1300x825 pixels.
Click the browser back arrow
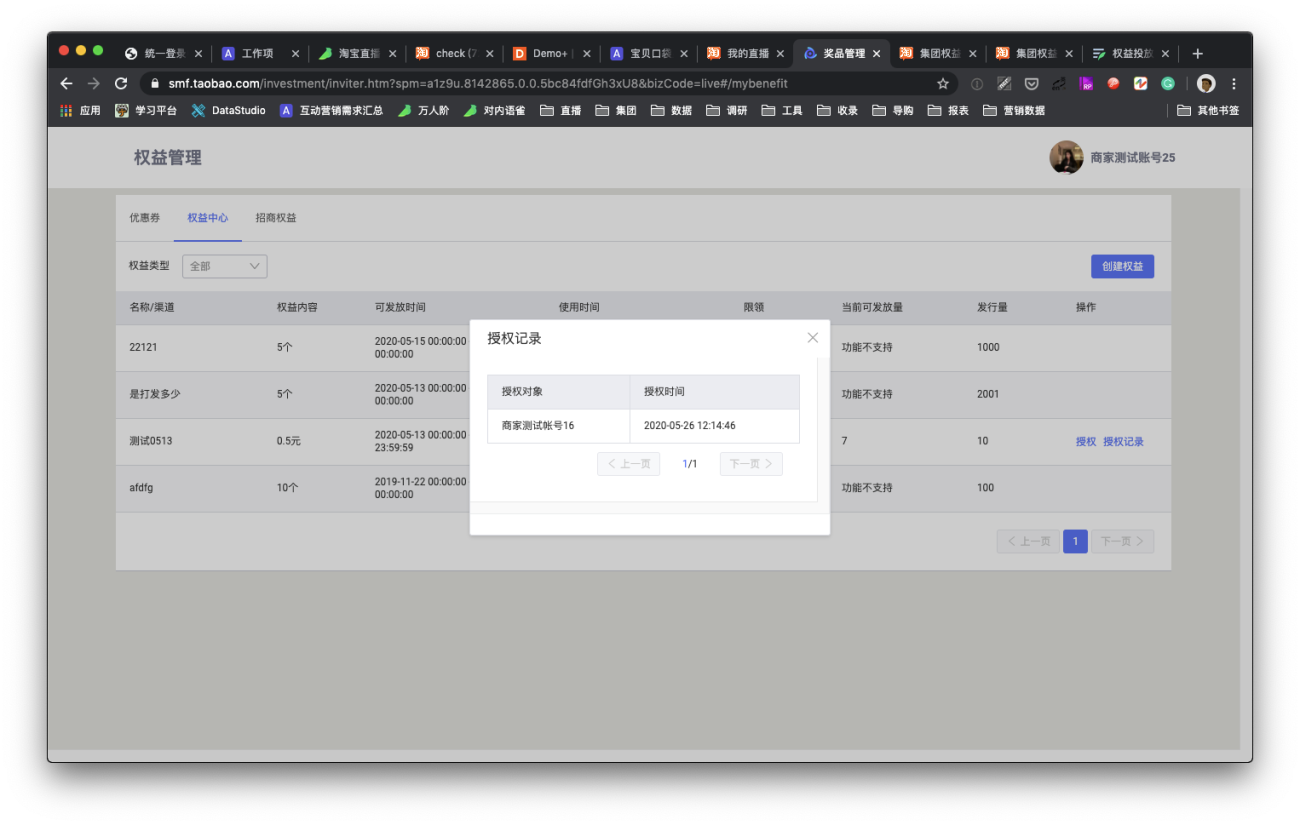[67, 84]
